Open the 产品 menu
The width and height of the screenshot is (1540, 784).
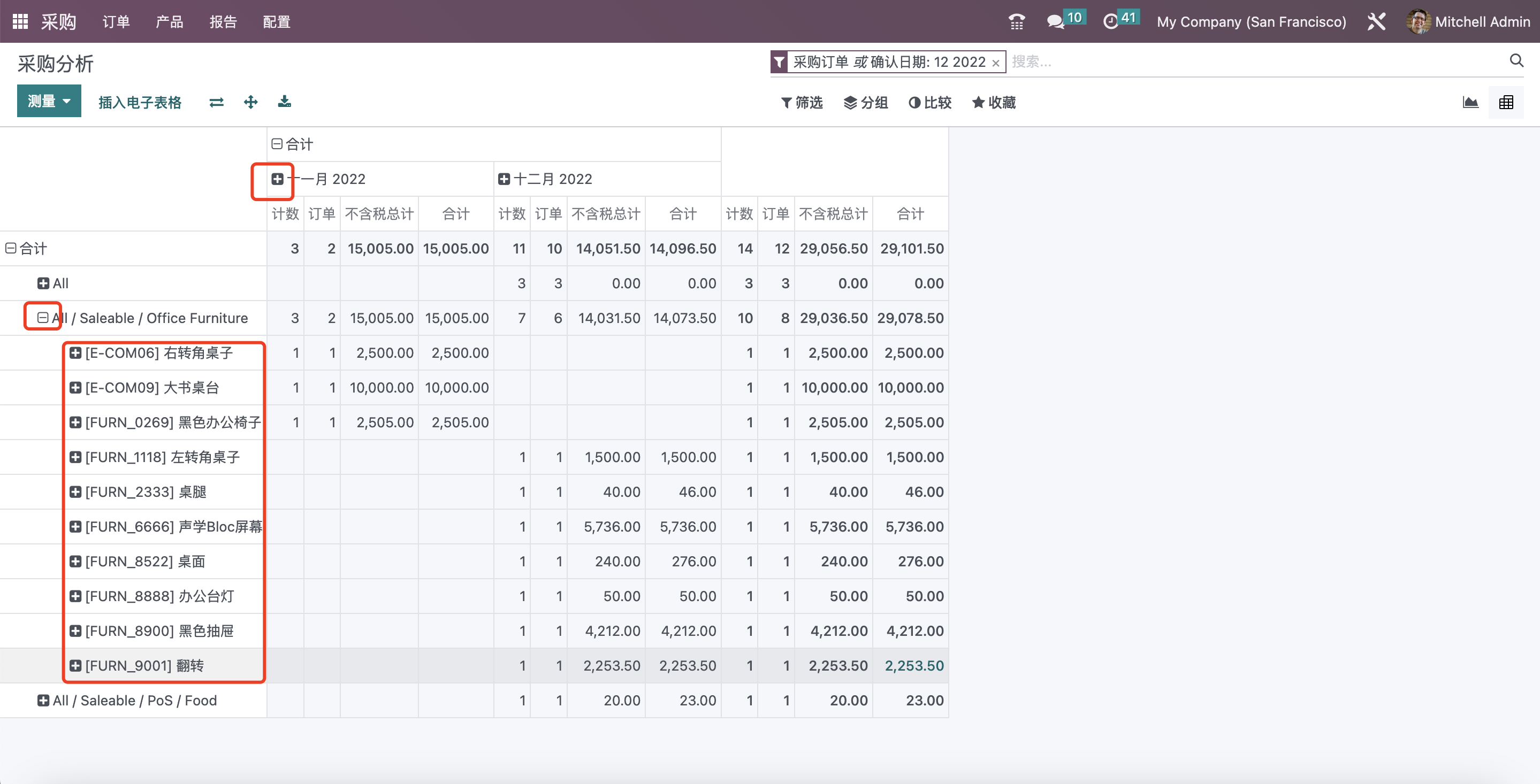point(169,22)
